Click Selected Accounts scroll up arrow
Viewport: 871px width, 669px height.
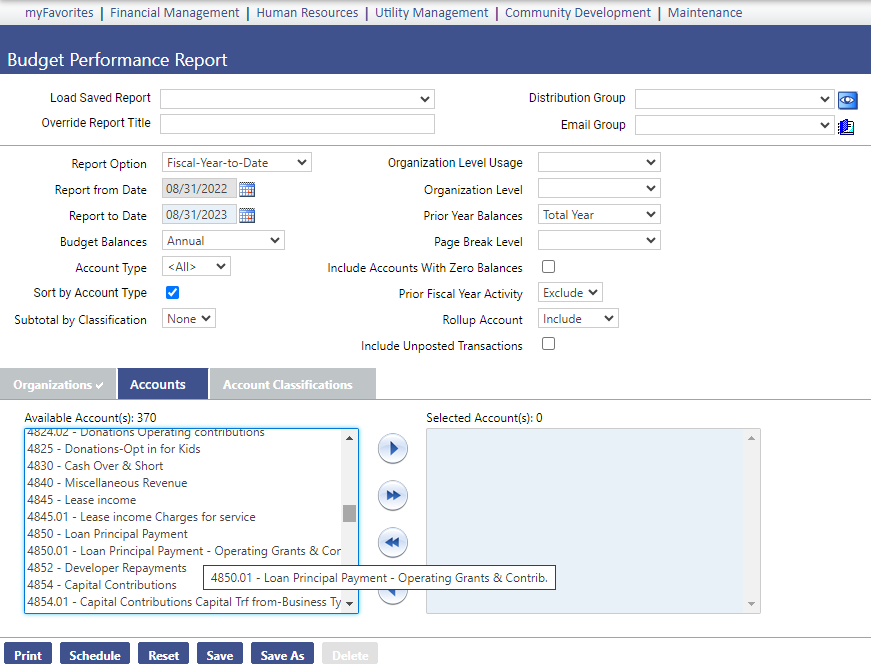(x=751, y=438)
